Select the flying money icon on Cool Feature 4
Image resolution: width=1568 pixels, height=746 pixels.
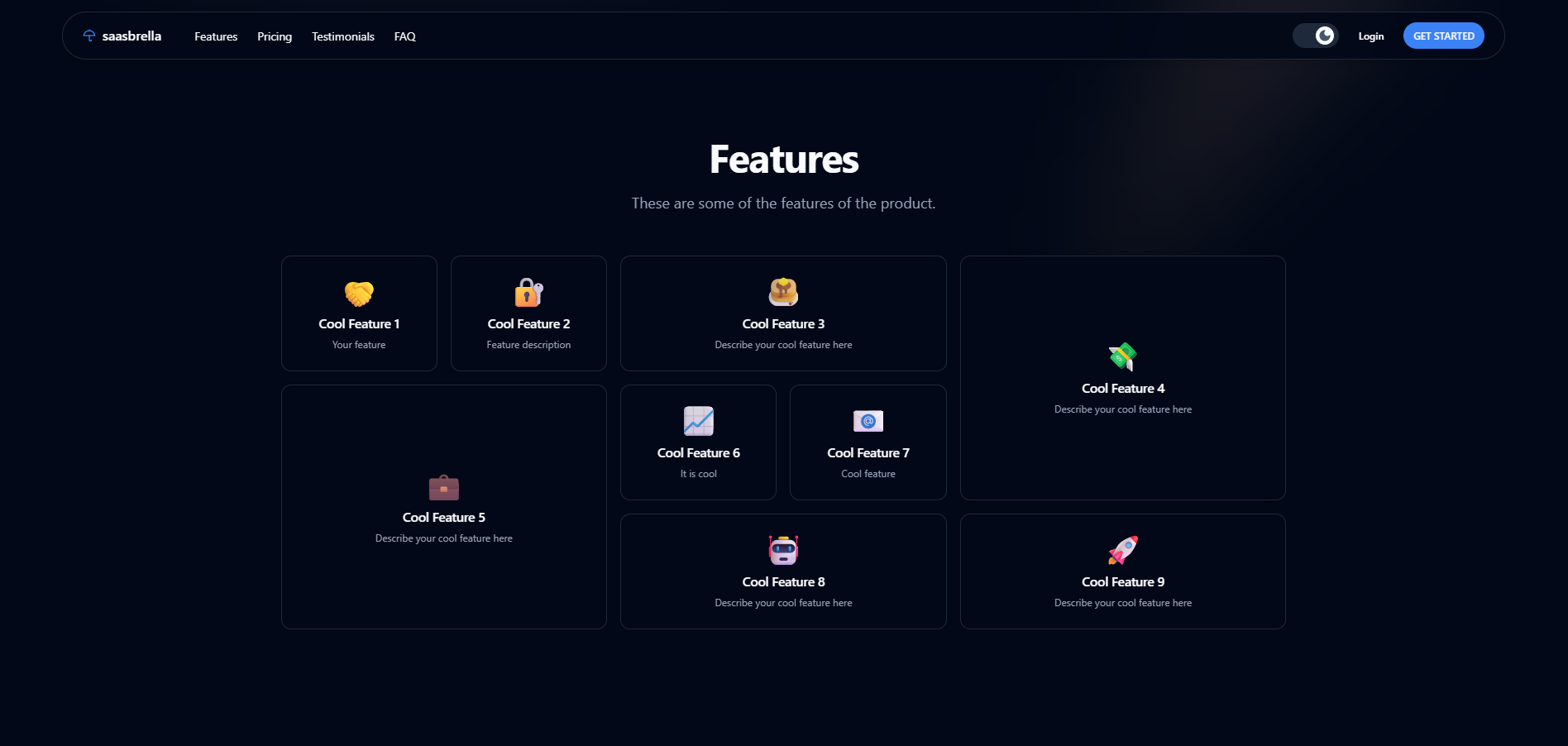click(1122, 357)
